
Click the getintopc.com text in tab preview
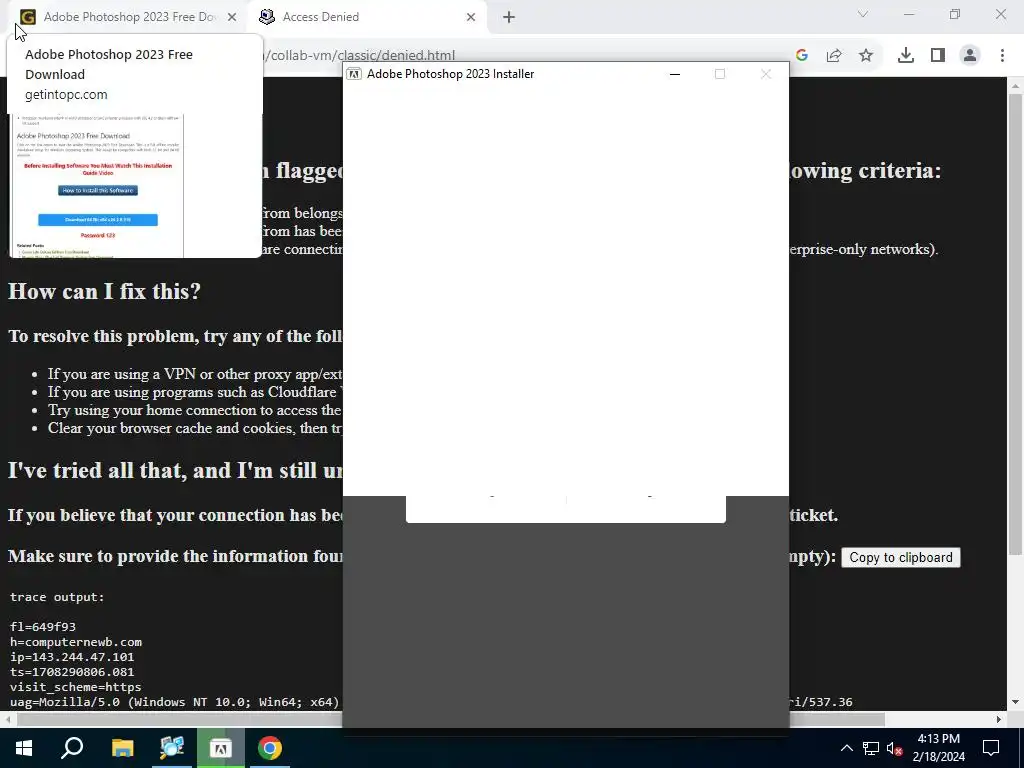66,95
